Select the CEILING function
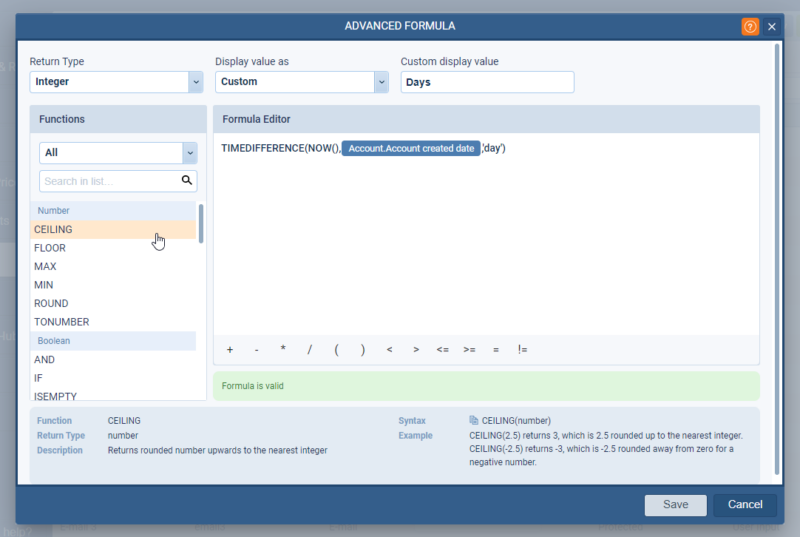Viewport: 800px width, 537px height. [x=113, y=229]
